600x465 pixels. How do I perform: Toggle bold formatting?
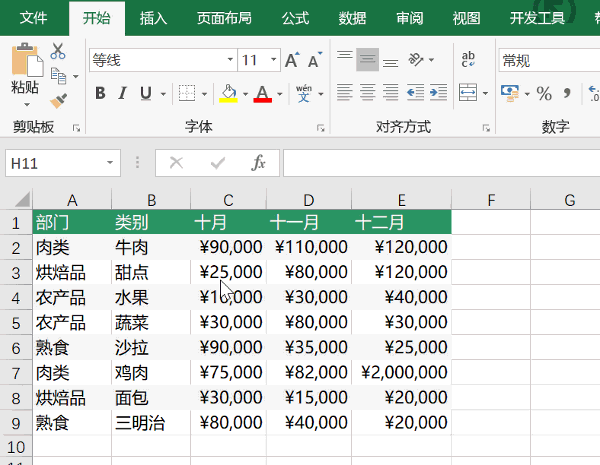(x=100, y=93)
